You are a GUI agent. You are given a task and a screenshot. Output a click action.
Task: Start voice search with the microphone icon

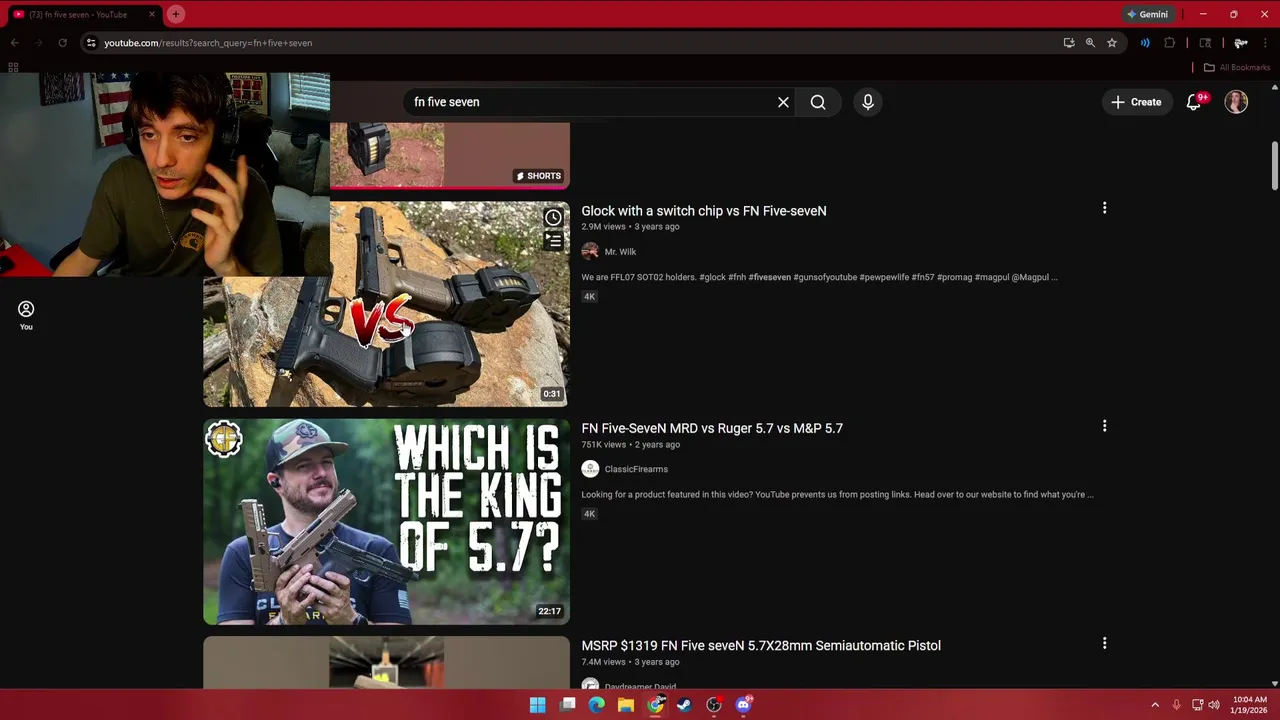click(868, 102)
